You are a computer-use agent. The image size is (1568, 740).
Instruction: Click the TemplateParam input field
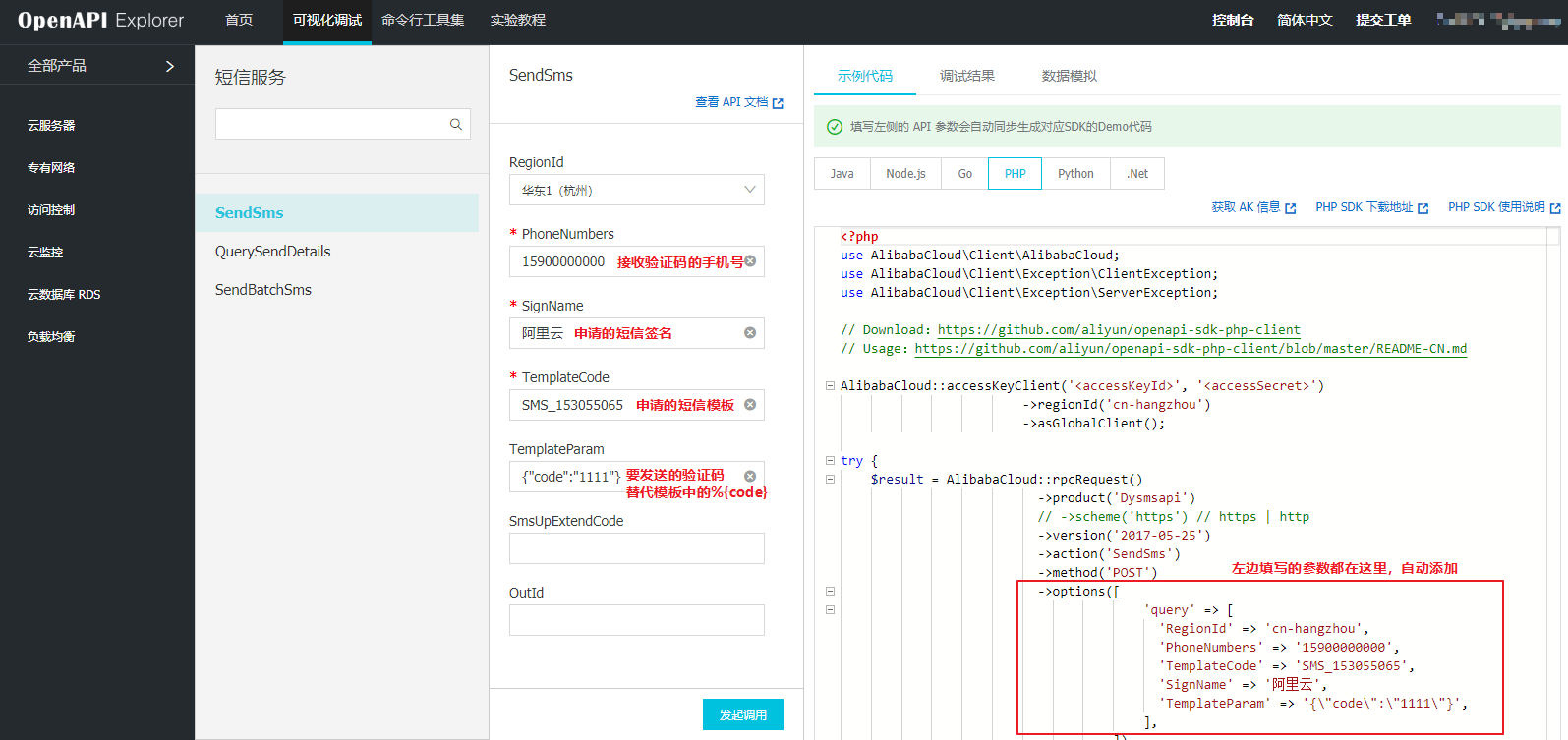coord(637,477)
